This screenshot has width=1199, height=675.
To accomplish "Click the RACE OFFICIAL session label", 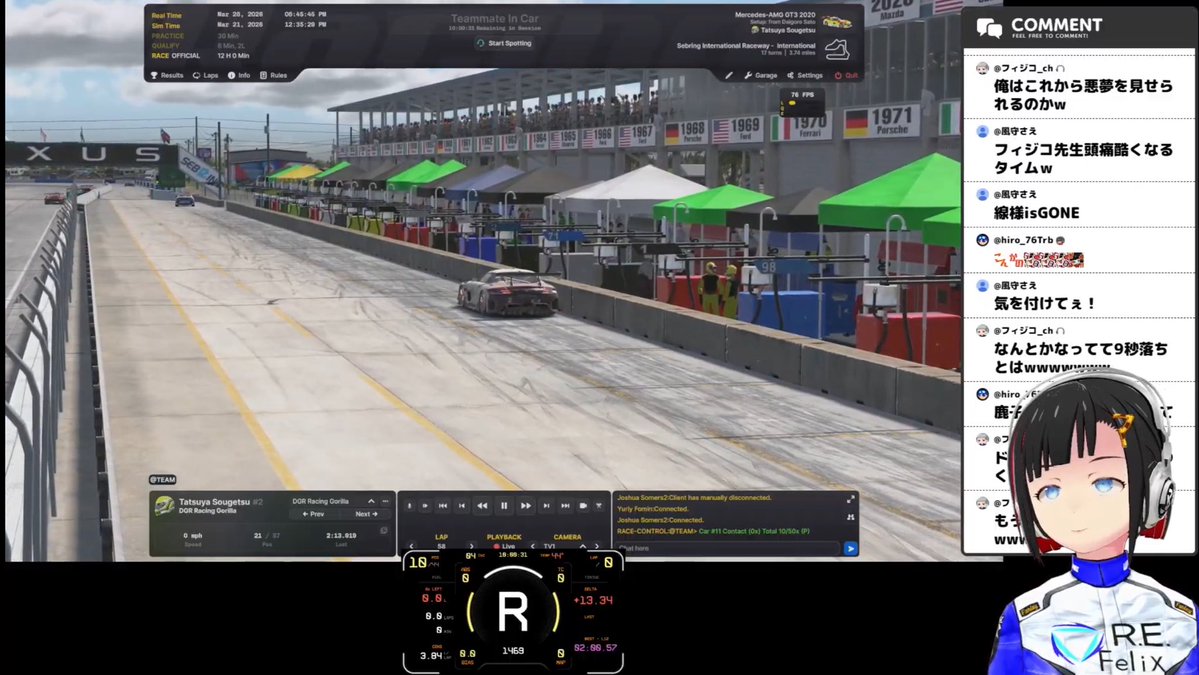I will pos(175,56).
